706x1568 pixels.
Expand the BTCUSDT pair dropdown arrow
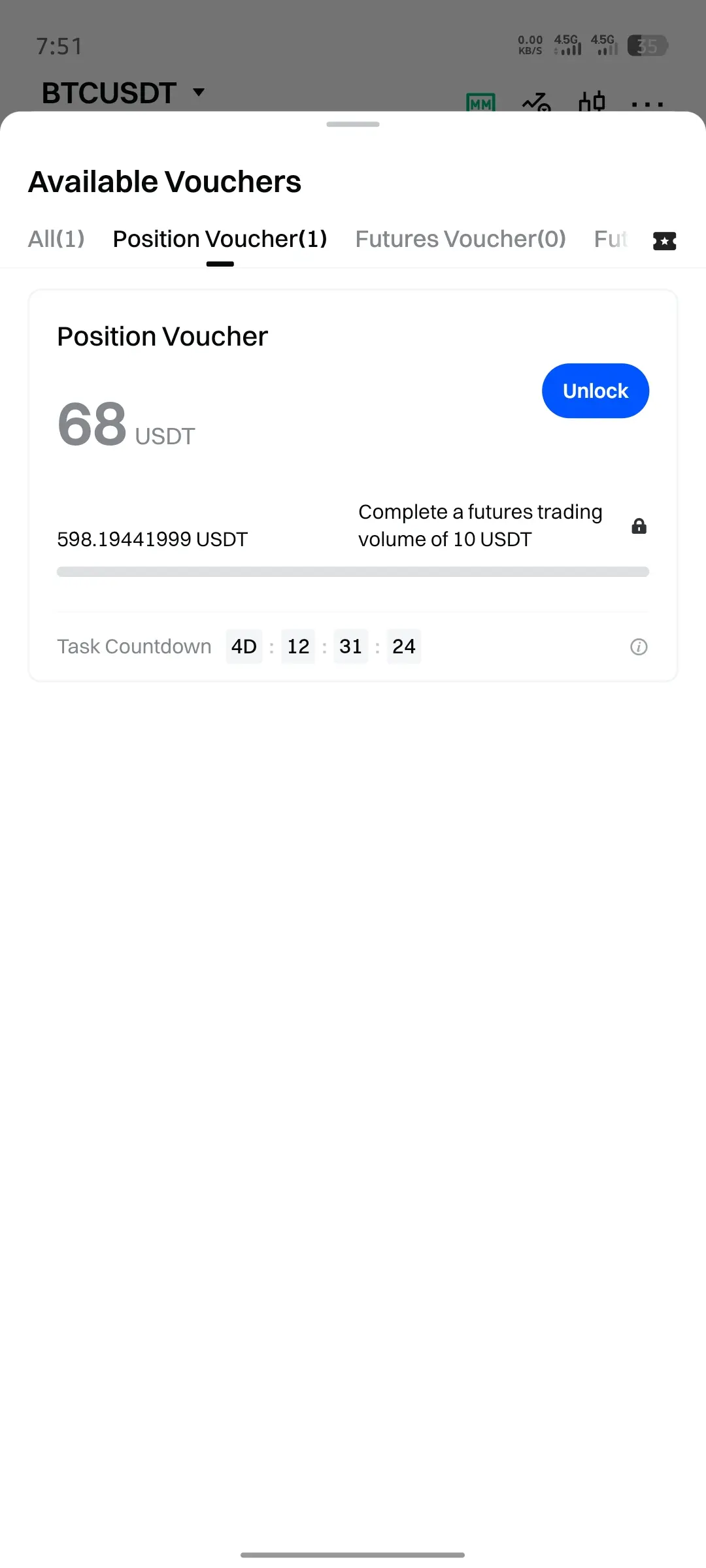tap(199, 92)
